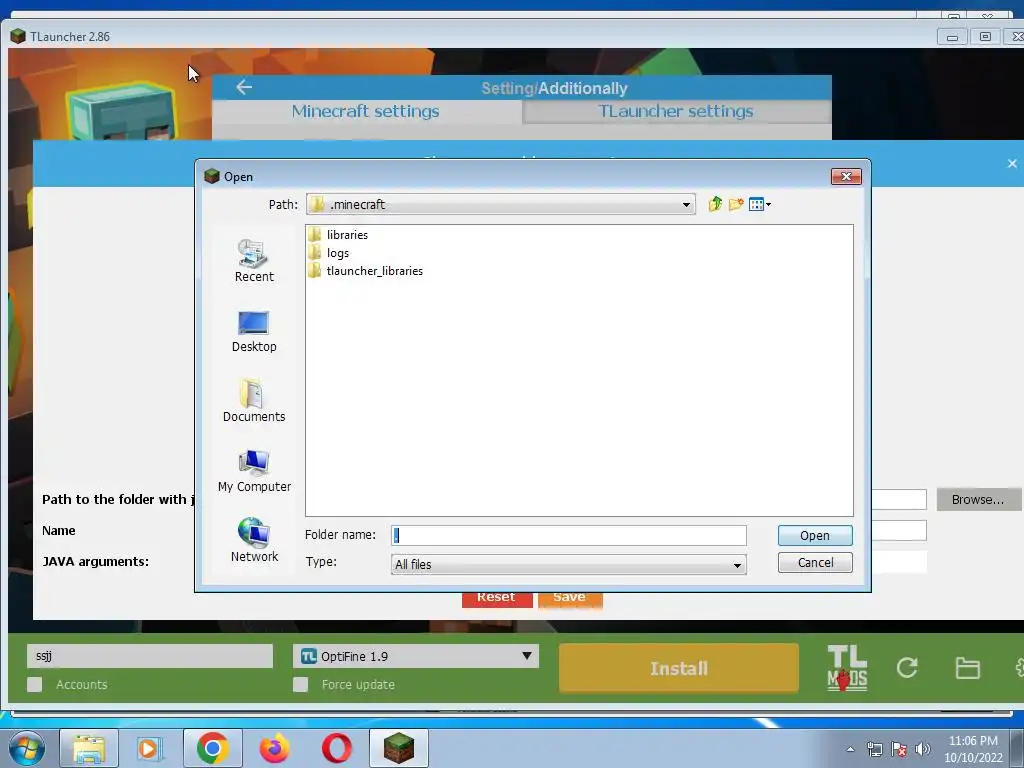Minimize the TLauncher 2.86 window
Image resolution: width=1024 pixels, height=768 pixels.
[x=952, y=37]
